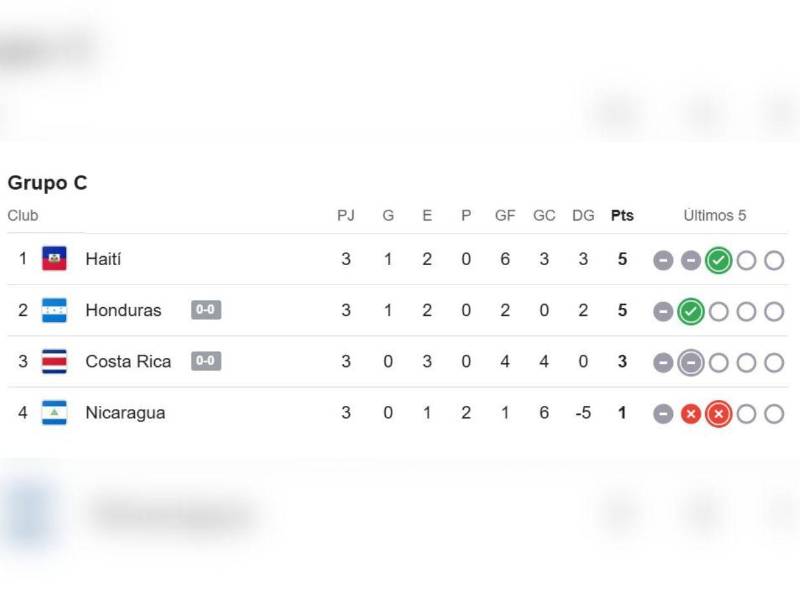Select Haití's green win check icon

pyautogui.click(x=718, y=258)
